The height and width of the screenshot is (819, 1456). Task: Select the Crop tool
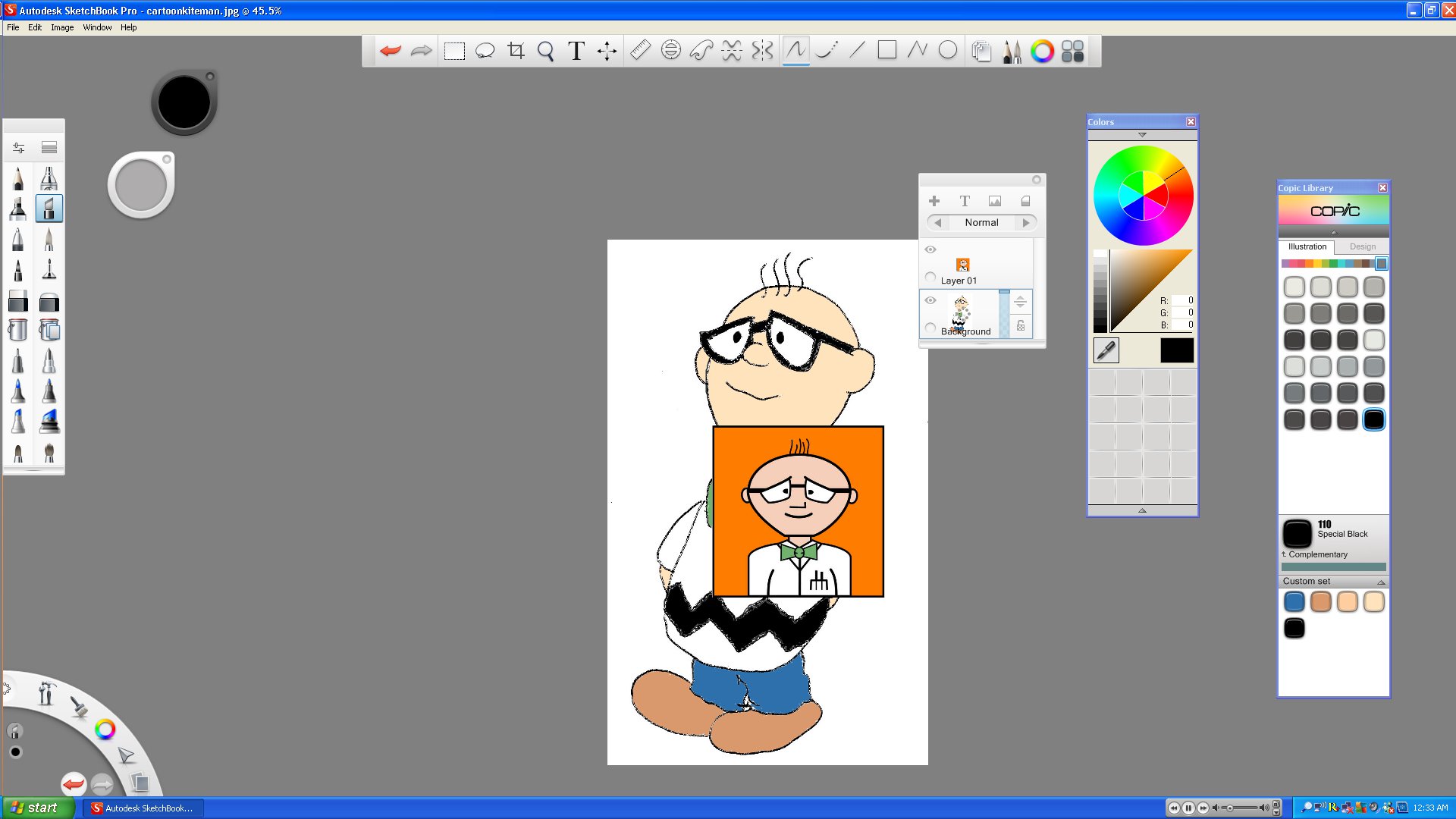tap(516, 51)
